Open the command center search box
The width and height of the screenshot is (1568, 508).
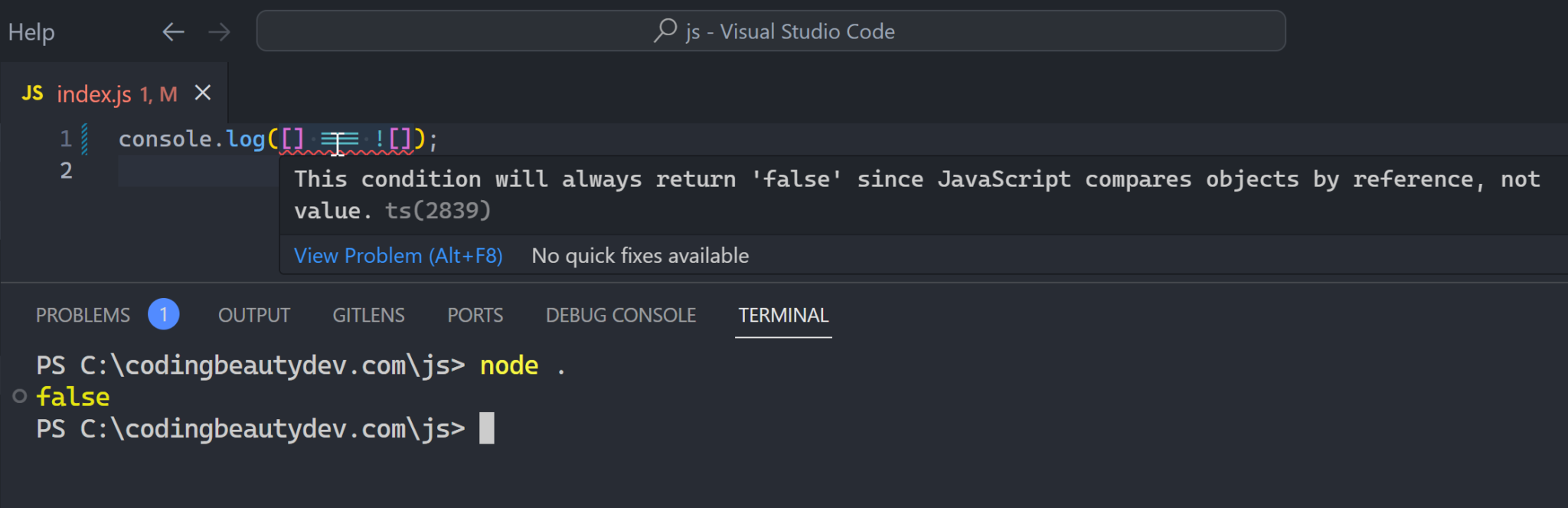pos(771,31)
